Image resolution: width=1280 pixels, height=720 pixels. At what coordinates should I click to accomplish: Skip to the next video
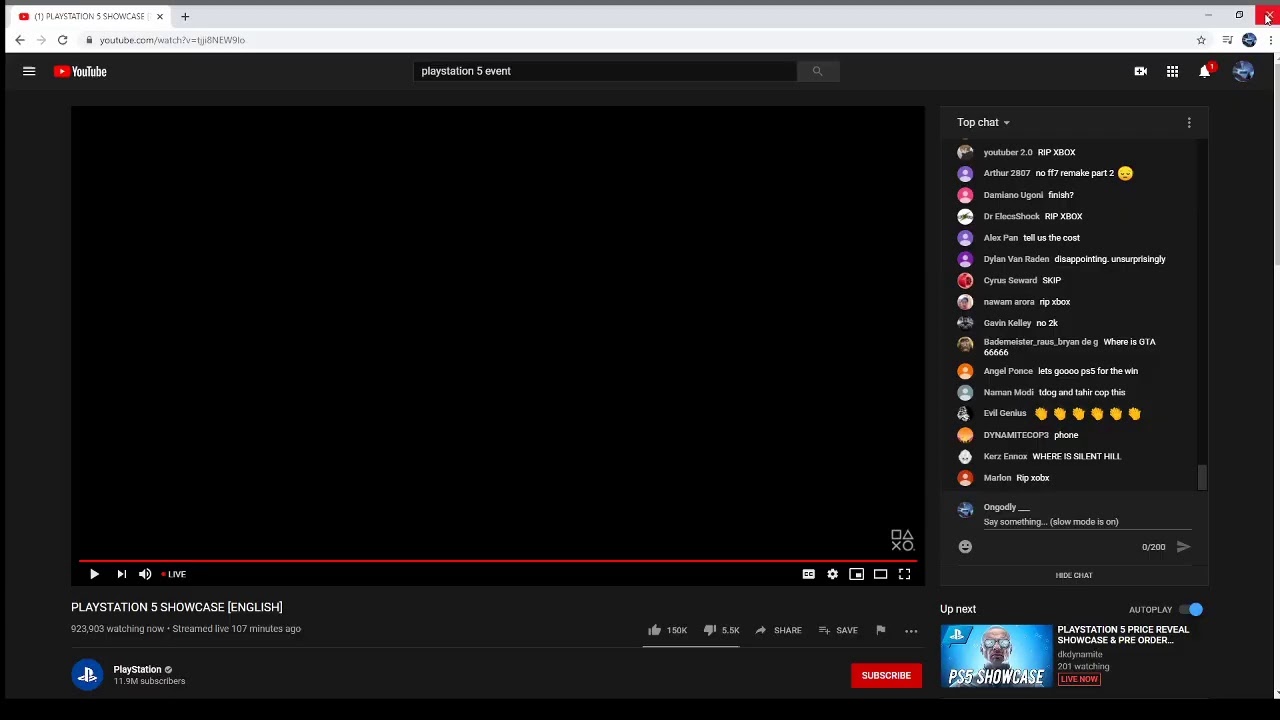121,574
